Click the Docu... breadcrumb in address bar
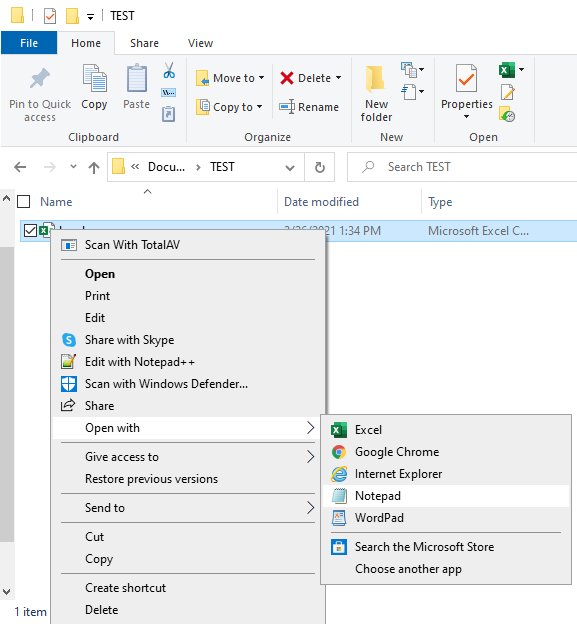 [x=166, y=167]
